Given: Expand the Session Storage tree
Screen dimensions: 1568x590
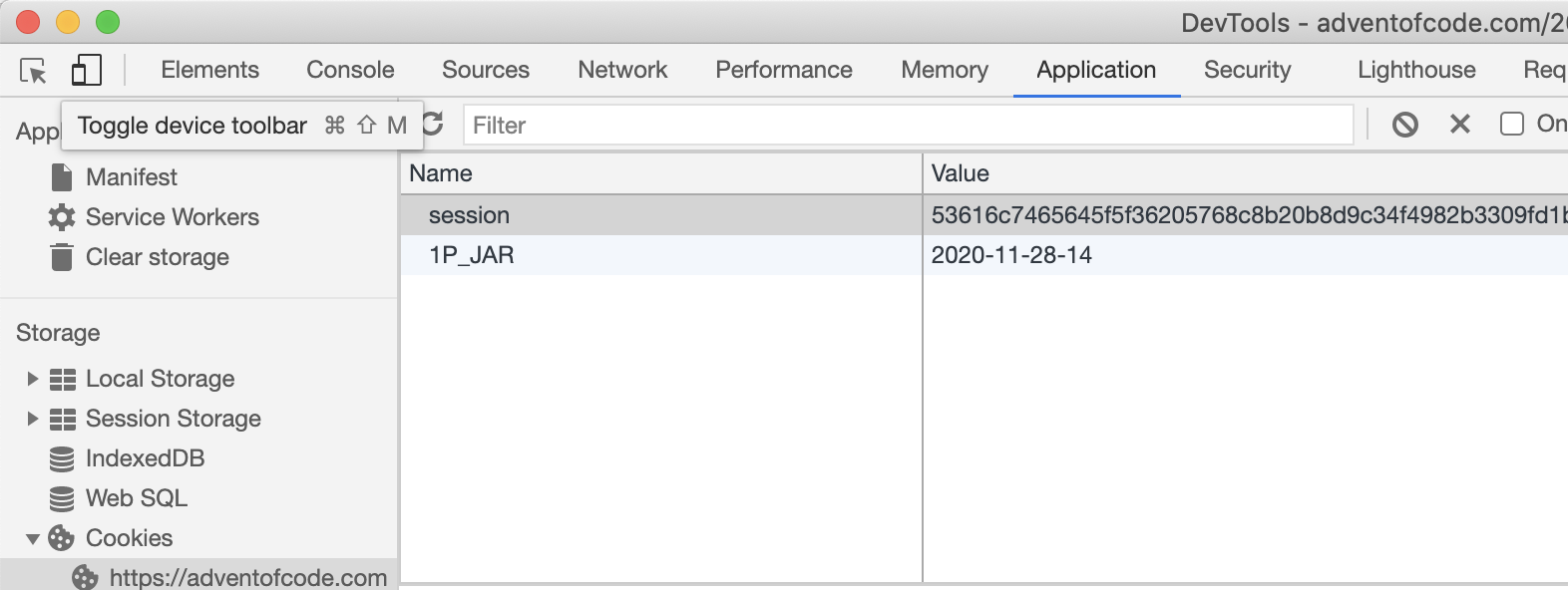Looking at the screenshot, I should pyautogui.click(x=32, y=419).
